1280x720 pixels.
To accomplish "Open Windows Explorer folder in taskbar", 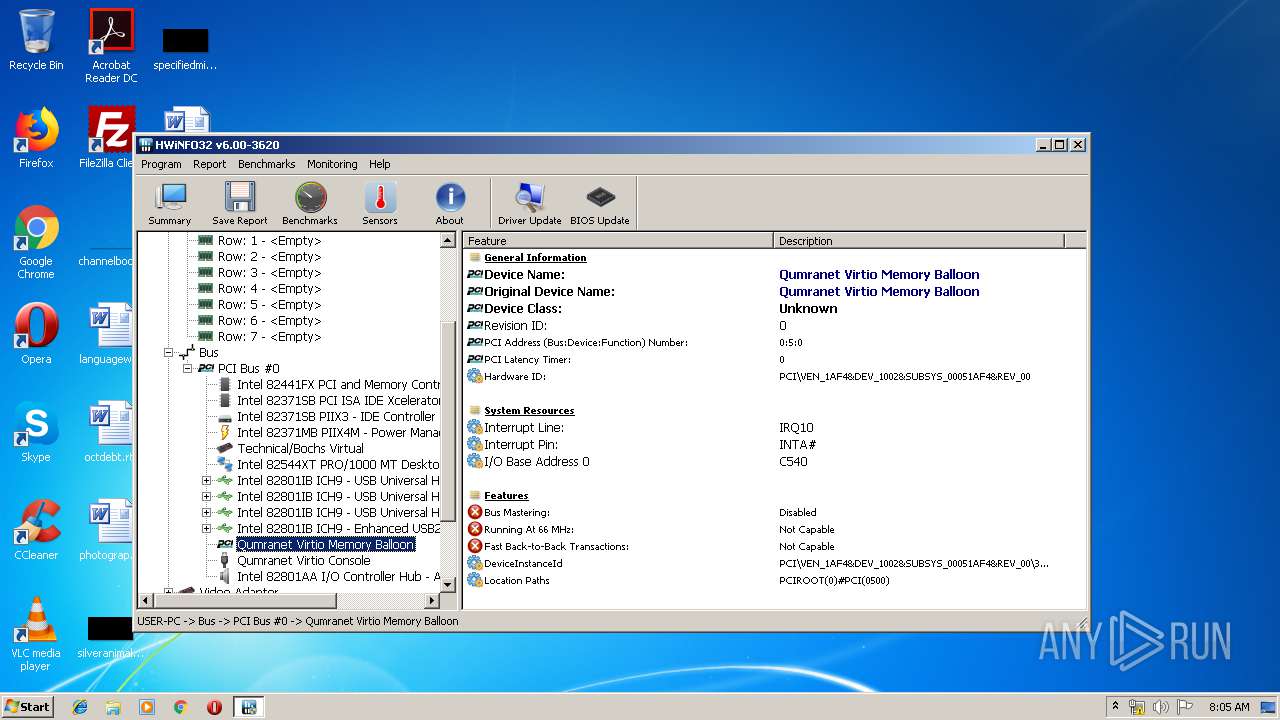I will coord(113,707).
